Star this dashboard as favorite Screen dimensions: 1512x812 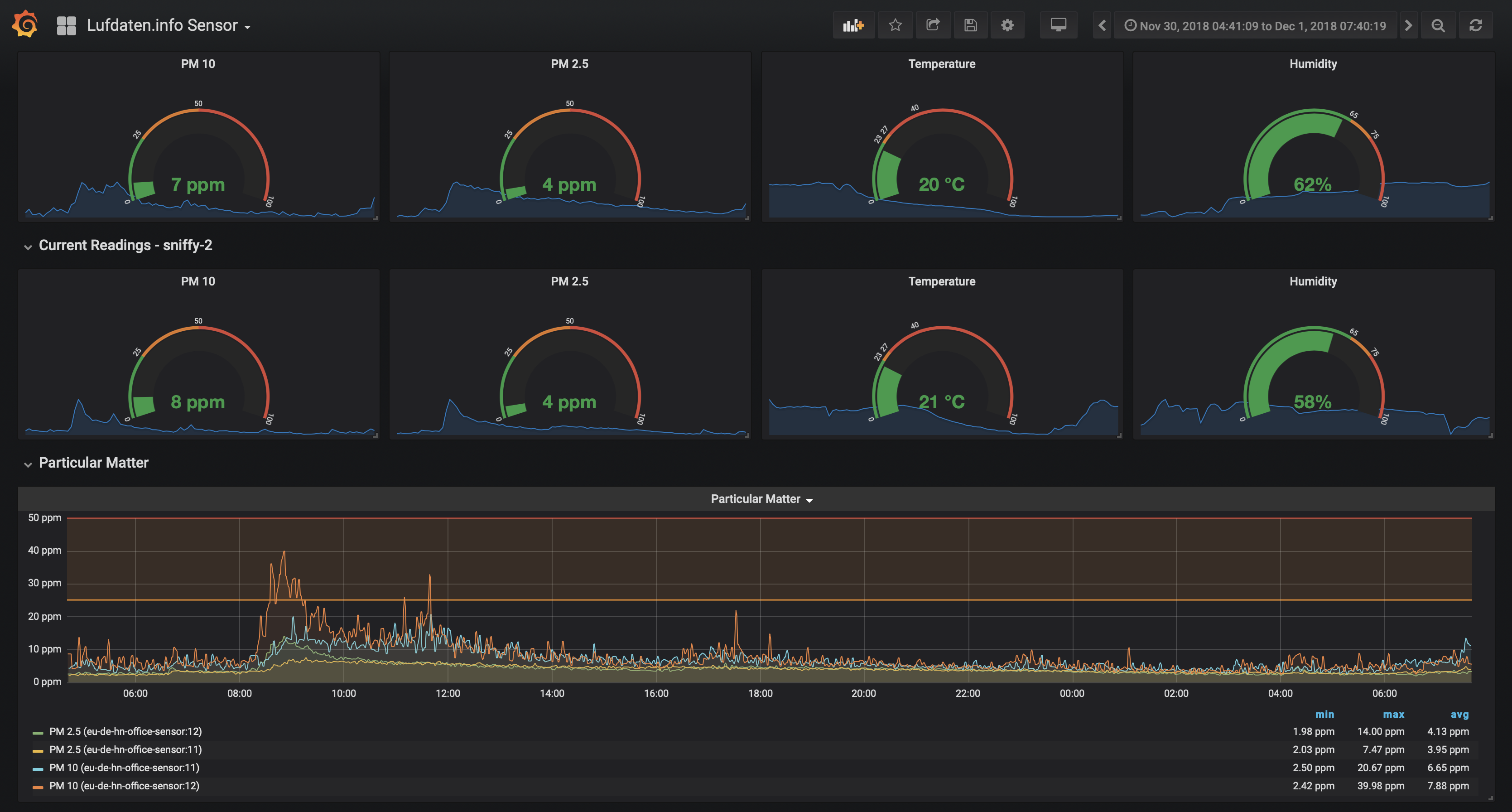tap(895, 25)
